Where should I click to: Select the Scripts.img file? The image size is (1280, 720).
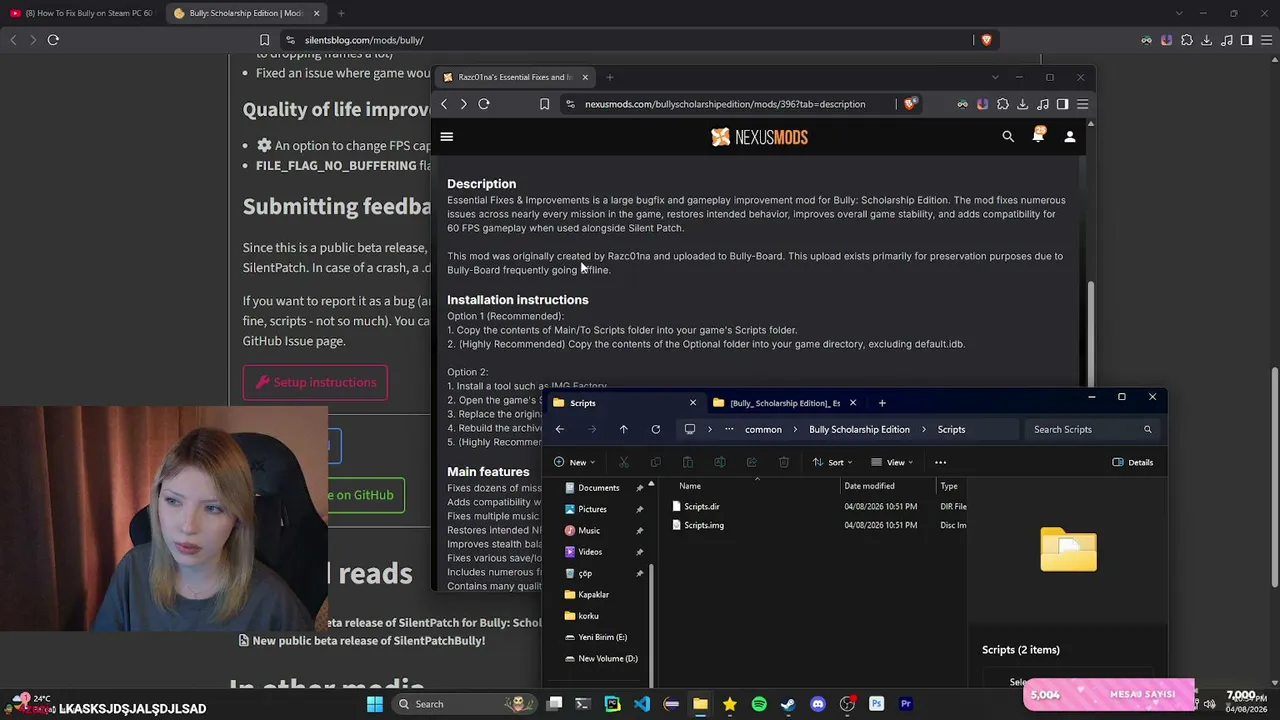(x=703, y=525)
